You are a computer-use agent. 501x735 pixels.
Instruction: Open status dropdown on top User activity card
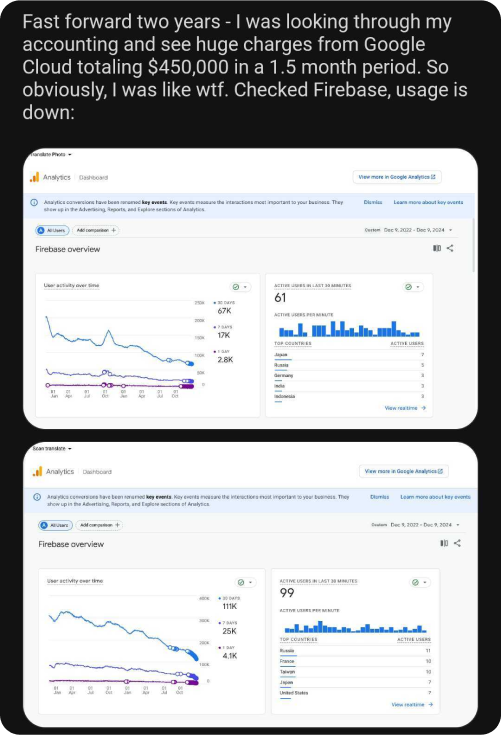[240, 287]
